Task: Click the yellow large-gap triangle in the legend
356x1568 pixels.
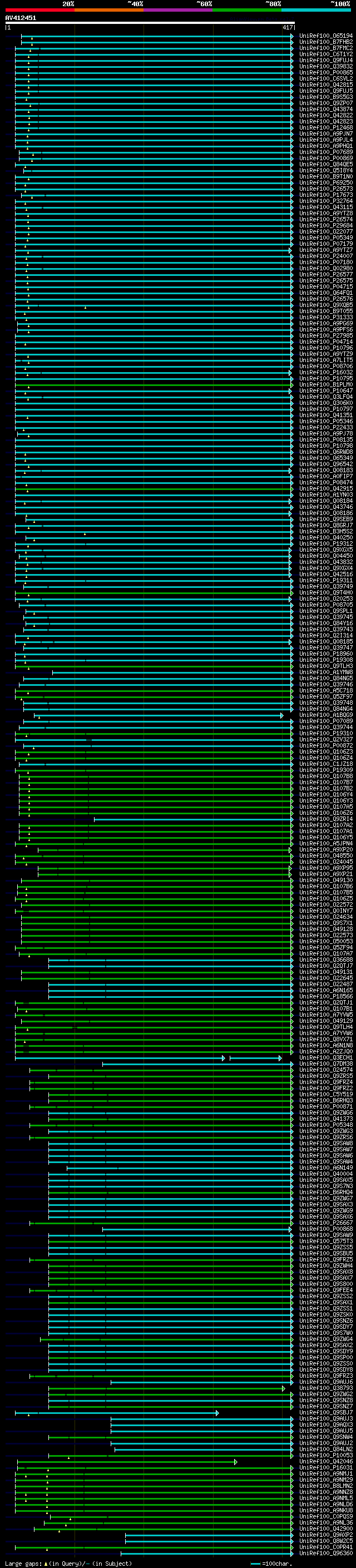Action: point(46,1564)
